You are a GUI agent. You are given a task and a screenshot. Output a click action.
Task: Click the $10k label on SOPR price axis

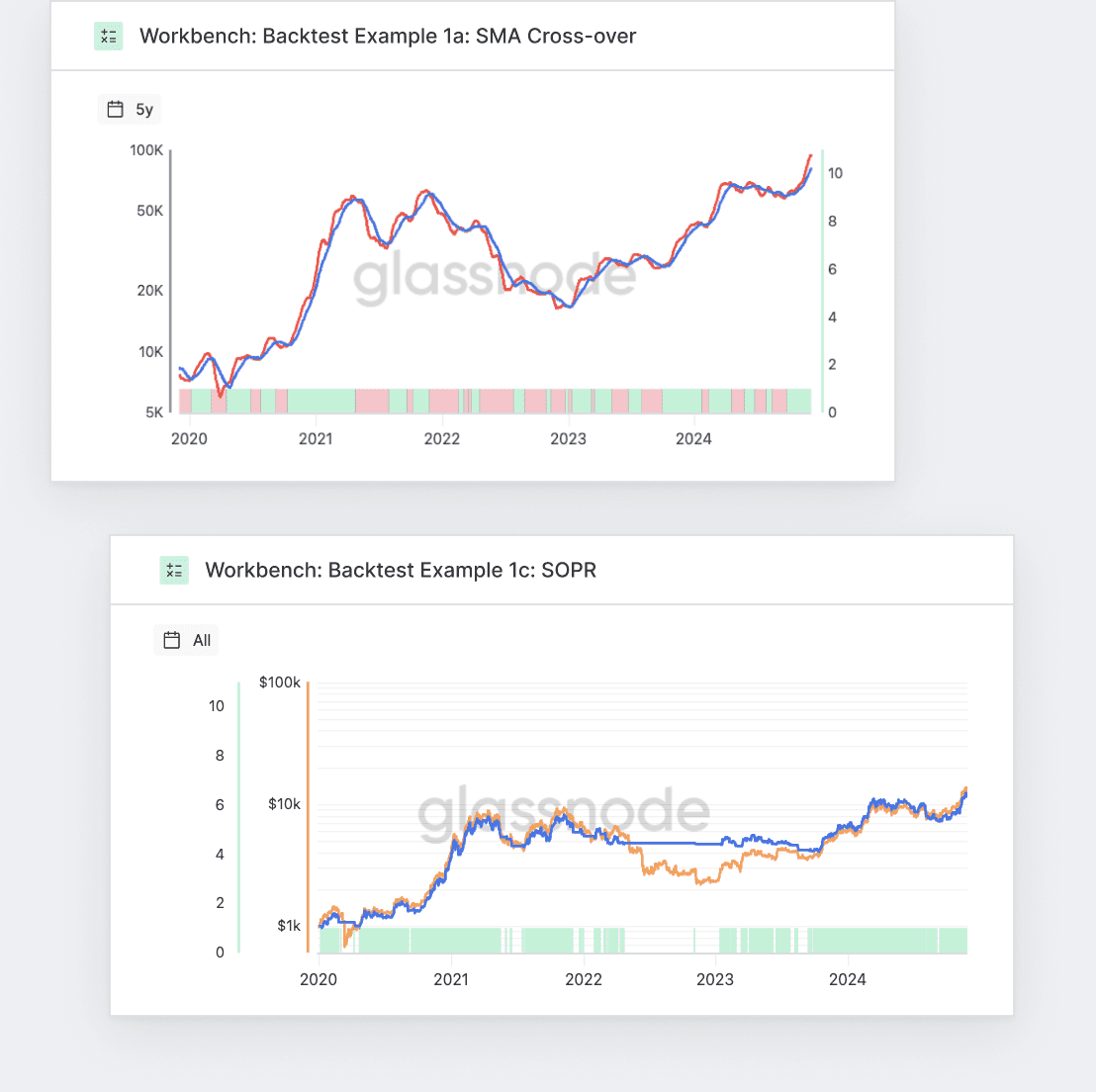[x=284, y=804]
